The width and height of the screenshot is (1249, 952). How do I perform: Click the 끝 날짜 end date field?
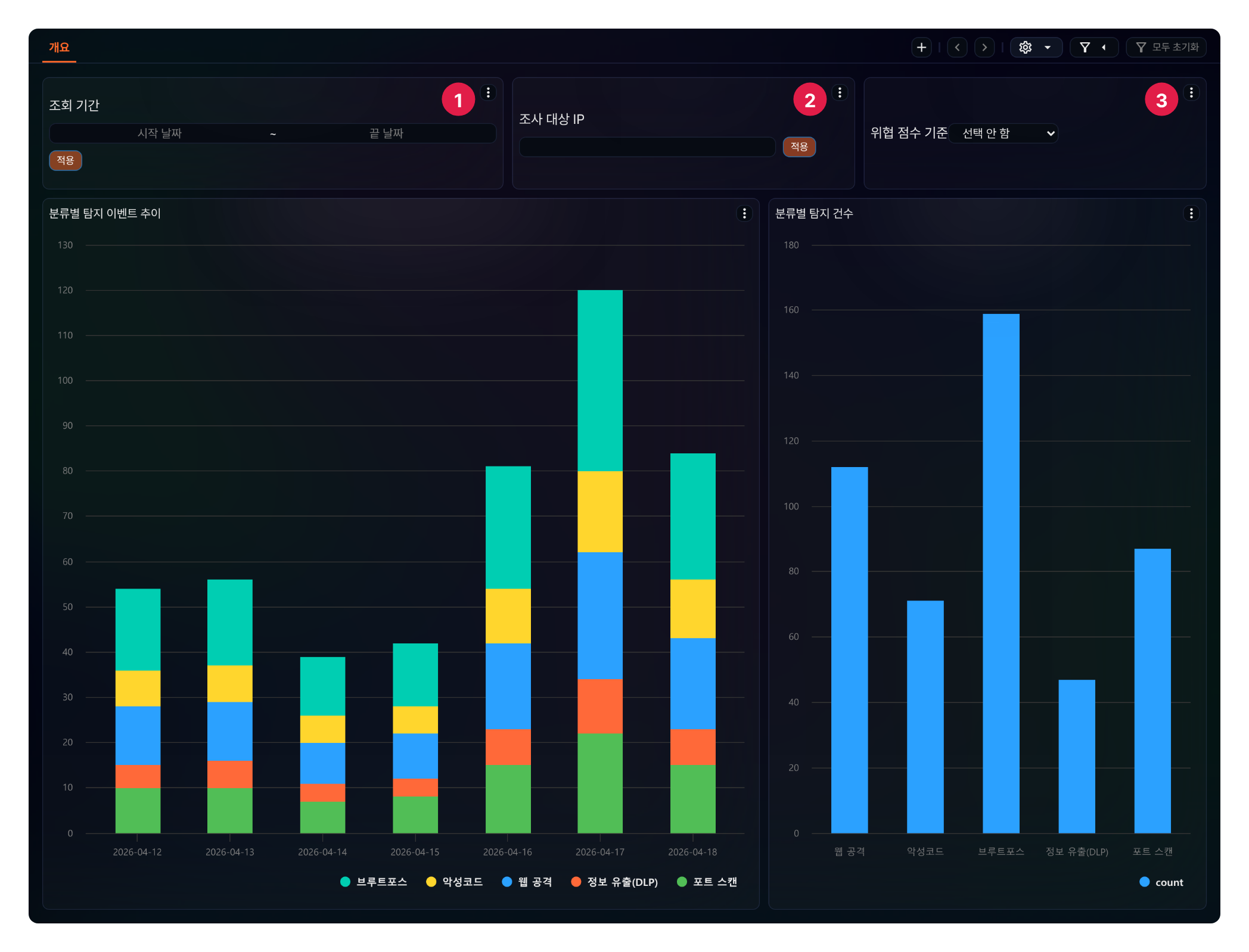click(386, 133)
